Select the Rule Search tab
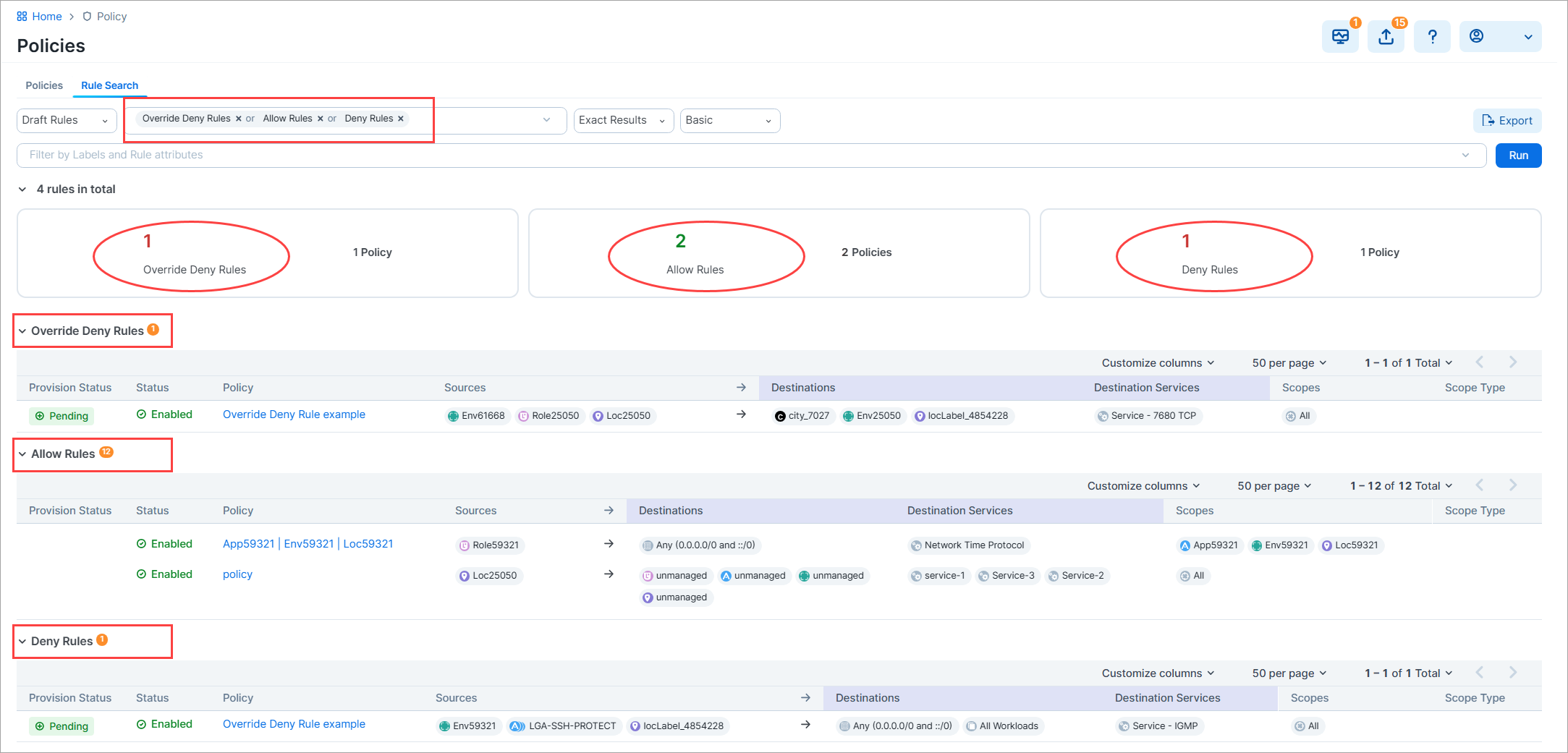 [x=109, y=85]
